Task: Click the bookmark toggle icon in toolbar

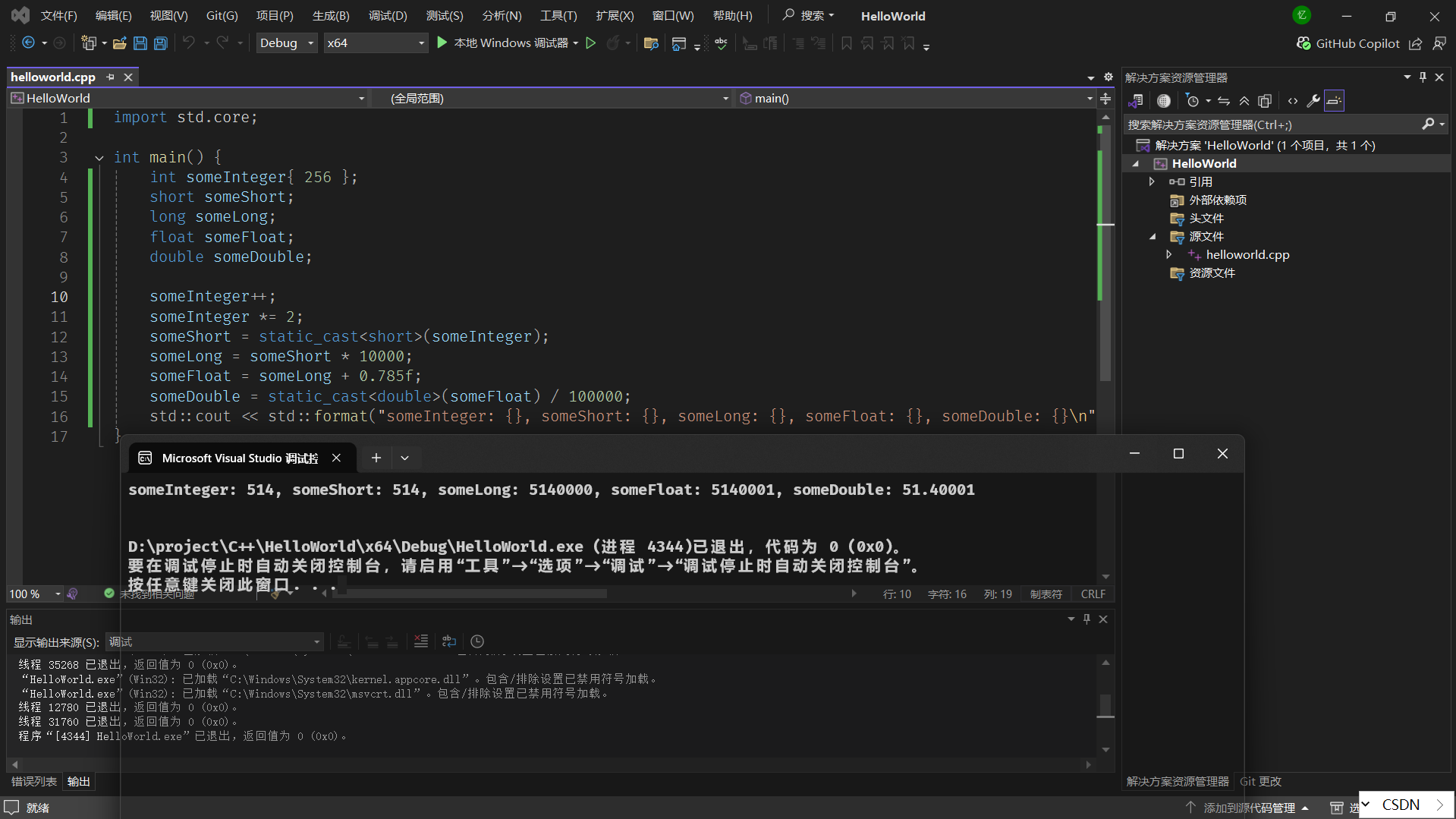Action: click(847, 43)
